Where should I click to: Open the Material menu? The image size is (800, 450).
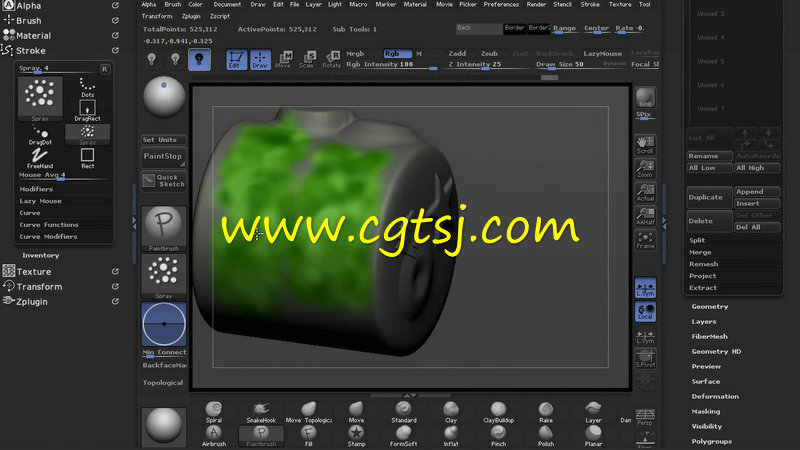[x=415, y=5]
